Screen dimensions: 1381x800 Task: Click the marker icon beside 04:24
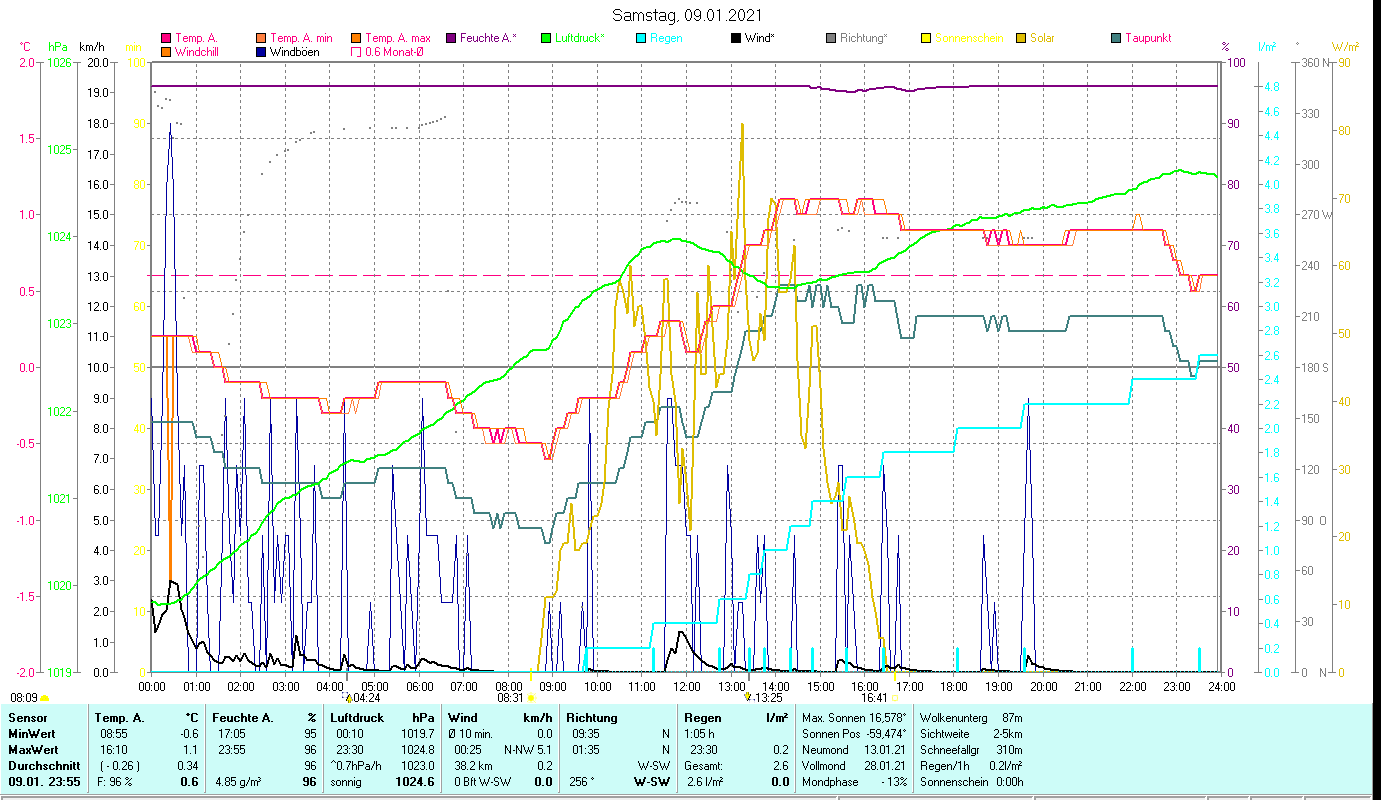tap(348, 697)
